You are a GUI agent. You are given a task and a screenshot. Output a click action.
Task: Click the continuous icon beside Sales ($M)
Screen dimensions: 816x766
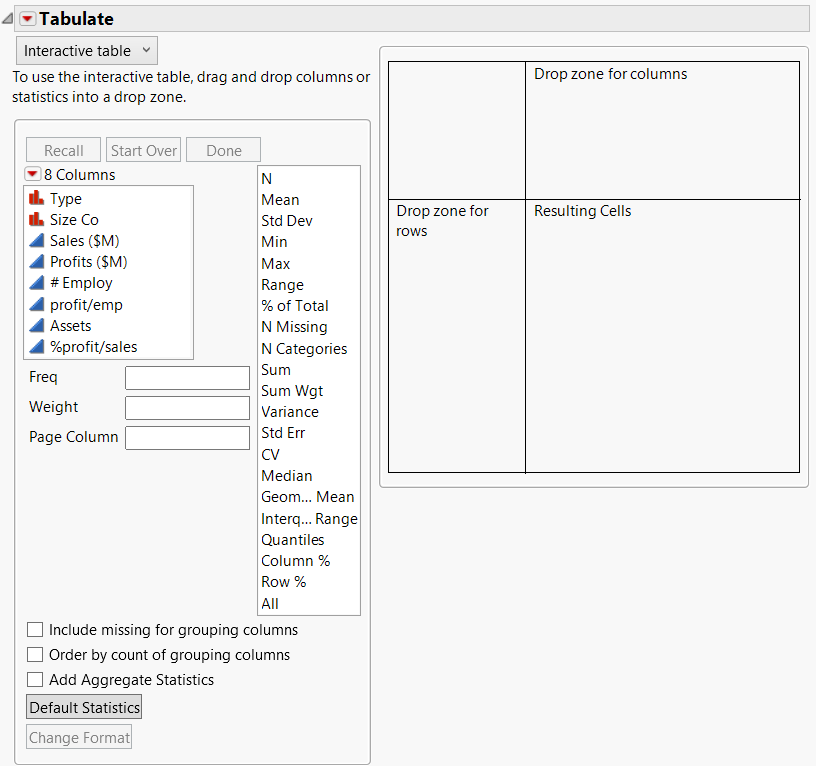tap(35, 240)
